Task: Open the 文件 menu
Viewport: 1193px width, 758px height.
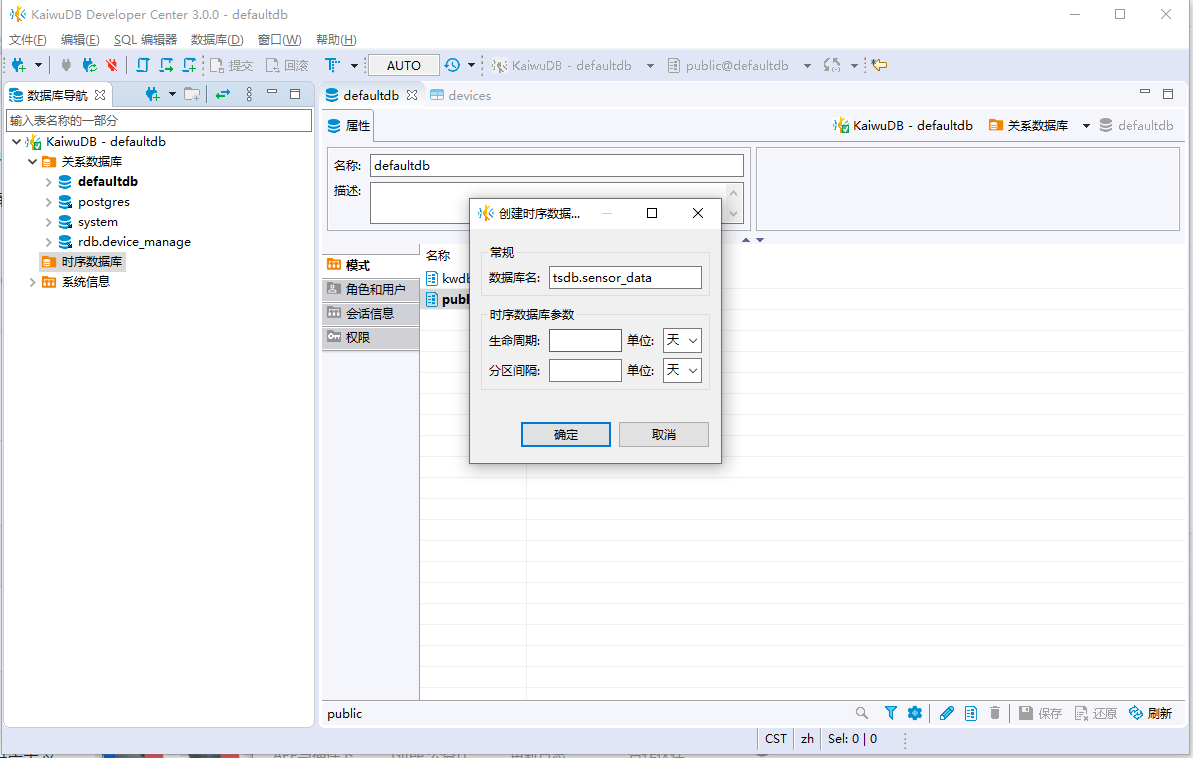Action: pos(27,40)
